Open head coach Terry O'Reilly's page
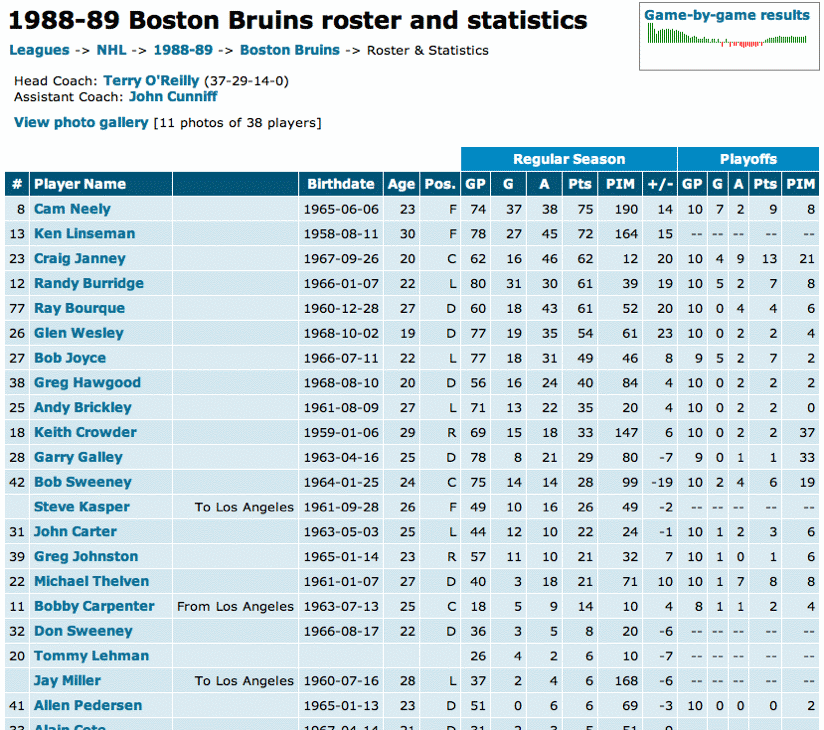Image resolution: width=824 pixels, height=730 pixels. (x=151, y=80)
